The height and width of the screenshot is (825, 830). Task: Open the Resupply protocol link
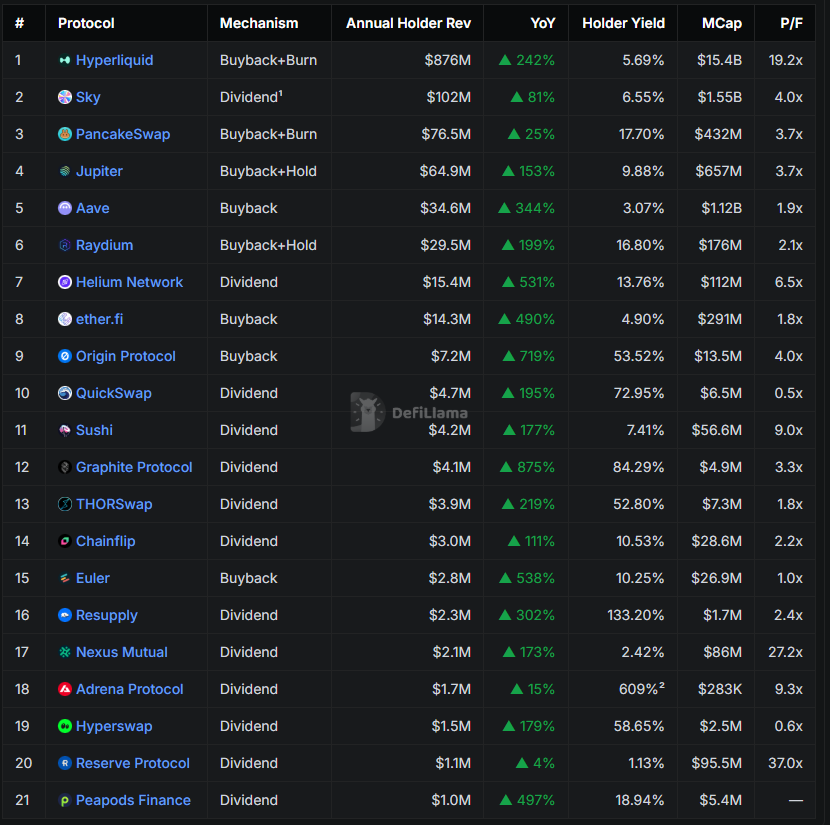point(107,615)
